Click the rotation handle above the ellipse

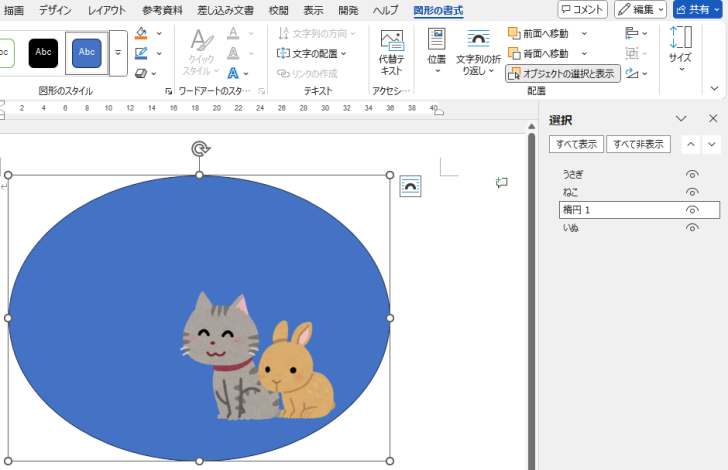201,149
